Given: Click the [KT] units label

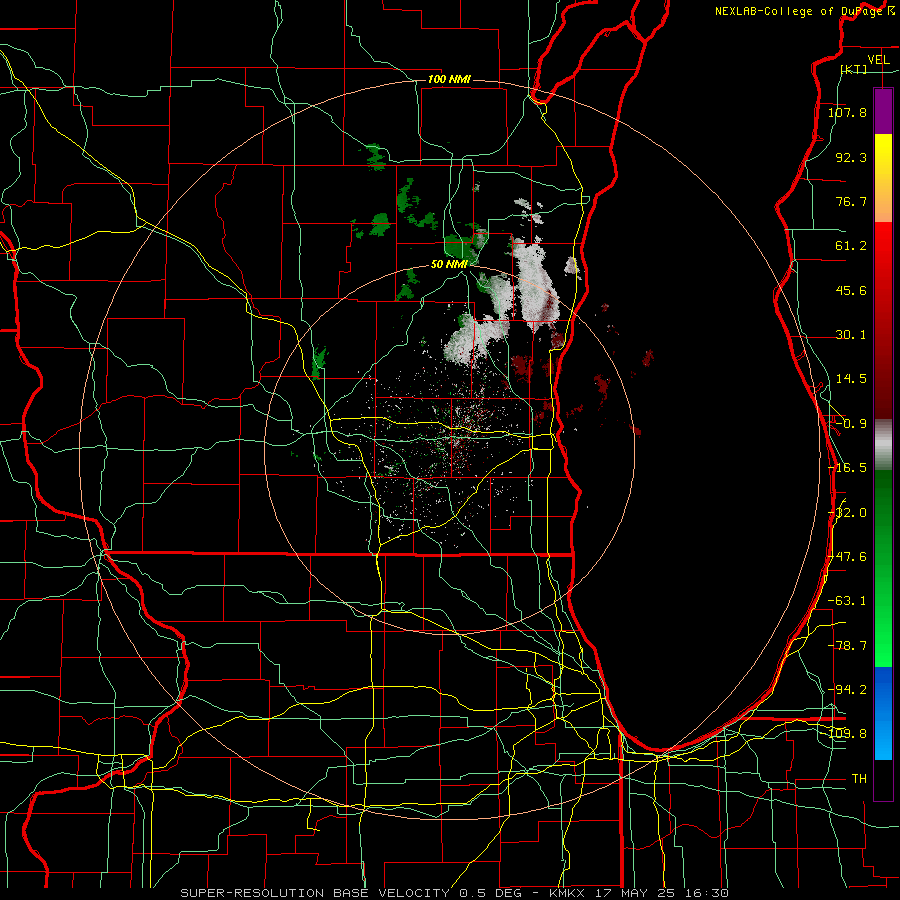Looking at the screenshot, I should pos(854,69).
